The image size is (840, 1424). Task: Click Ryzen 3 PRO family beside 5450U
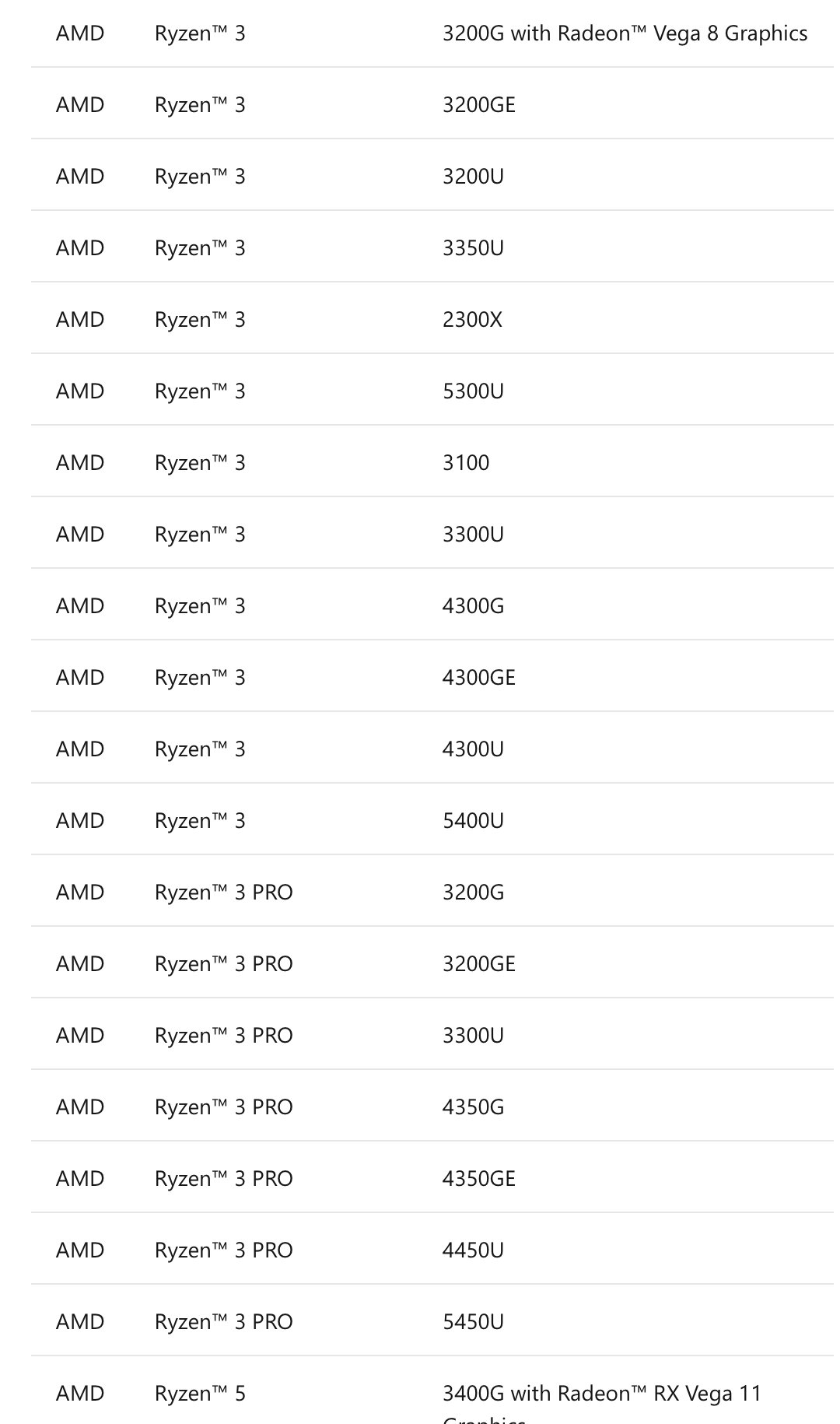click(223, 1322)
